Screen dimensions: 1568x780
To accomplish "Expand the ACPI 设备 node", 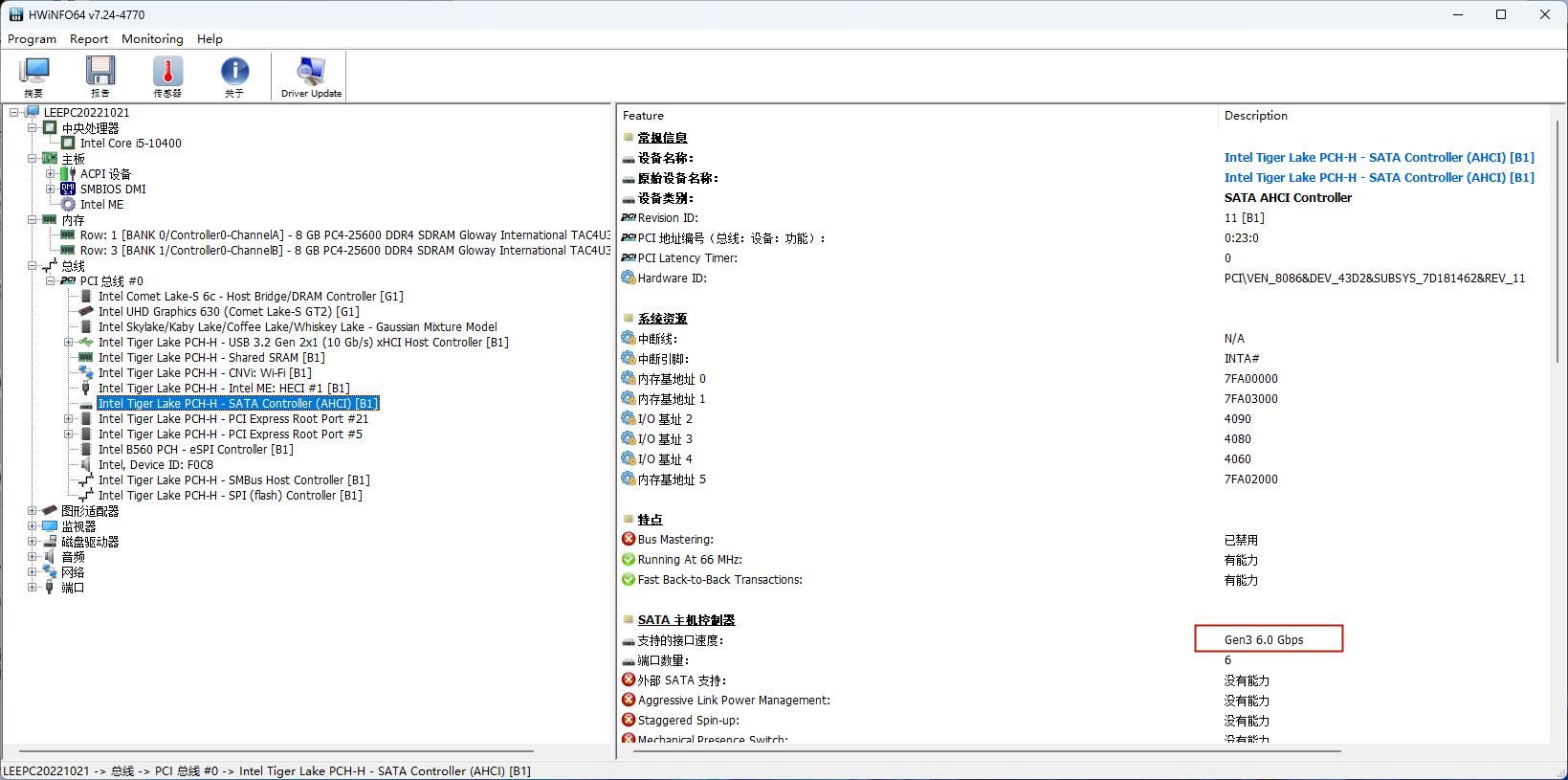I will [51, 174].
